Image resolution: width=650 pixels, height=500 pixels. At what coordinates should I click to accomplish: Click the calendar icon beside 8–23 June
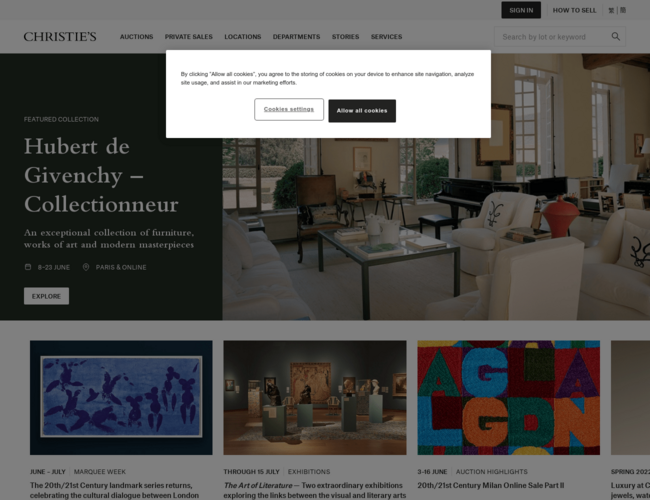point(28,267)
